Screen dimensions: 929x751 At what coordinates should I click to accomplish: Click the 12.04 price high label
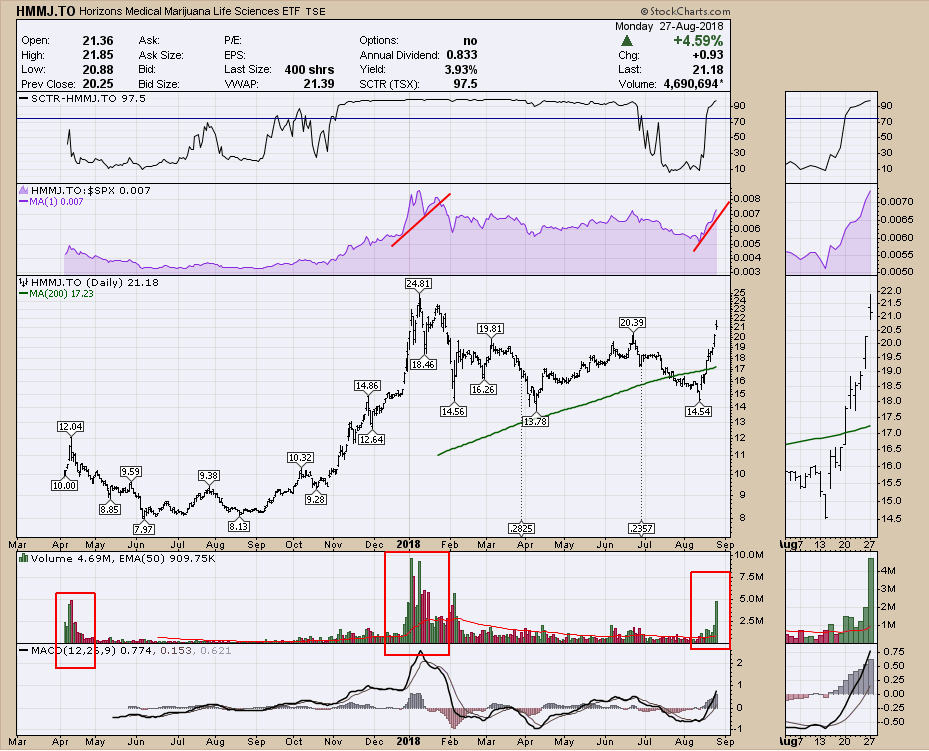pyautogui.click(x=71, y=426)
